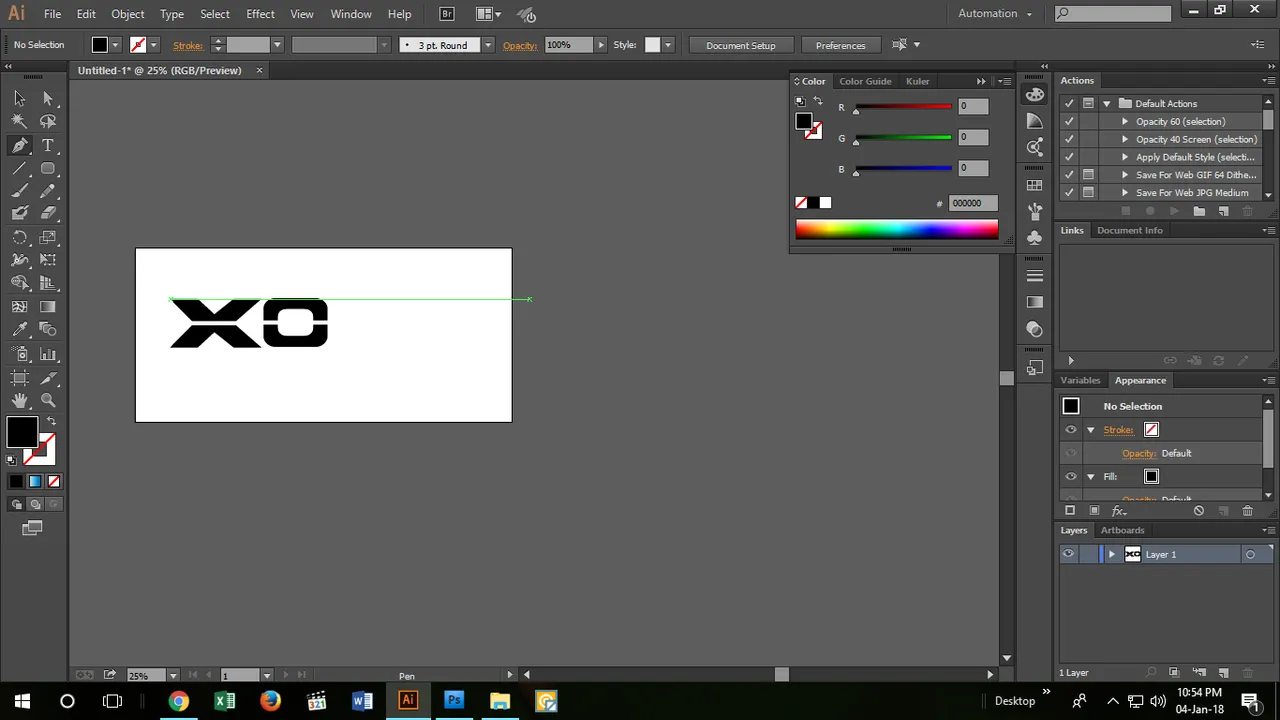Toggle Fill visibility eye in Appearance panel

(x=1071, y=477)
